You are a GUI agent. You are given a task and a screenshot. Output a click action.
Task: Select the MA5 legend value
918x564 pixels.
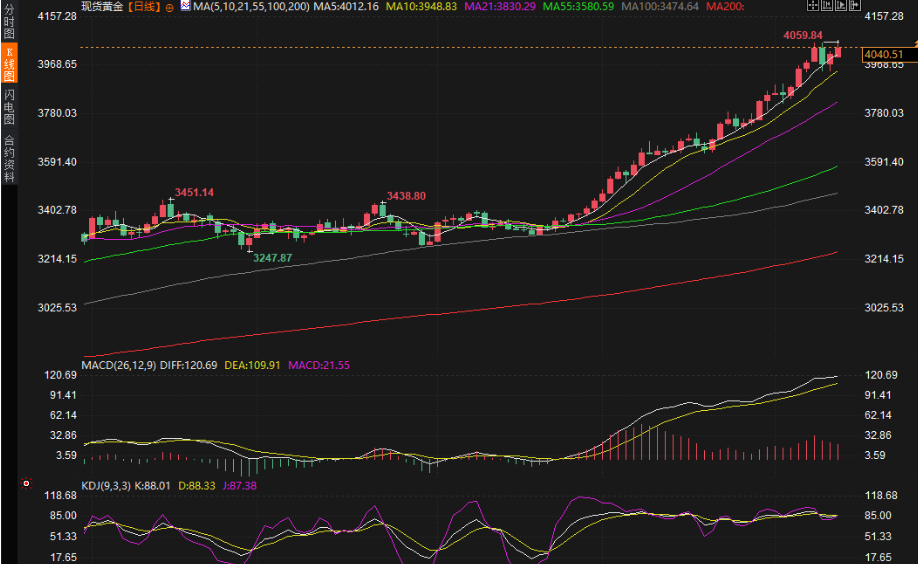tap(345, 7)
